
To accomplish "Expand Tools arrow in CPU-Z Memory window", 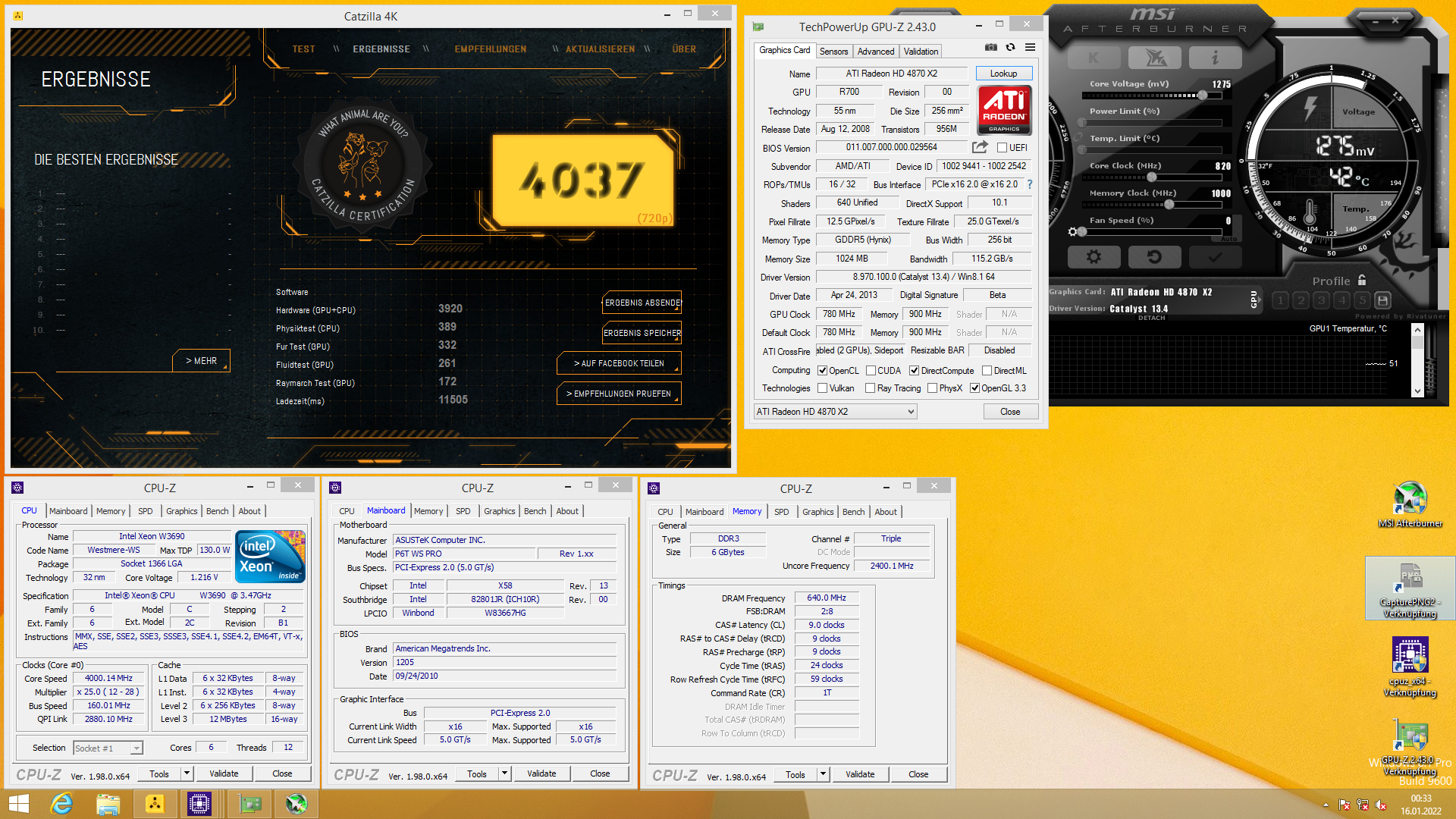I will click(x=823, y=774).
